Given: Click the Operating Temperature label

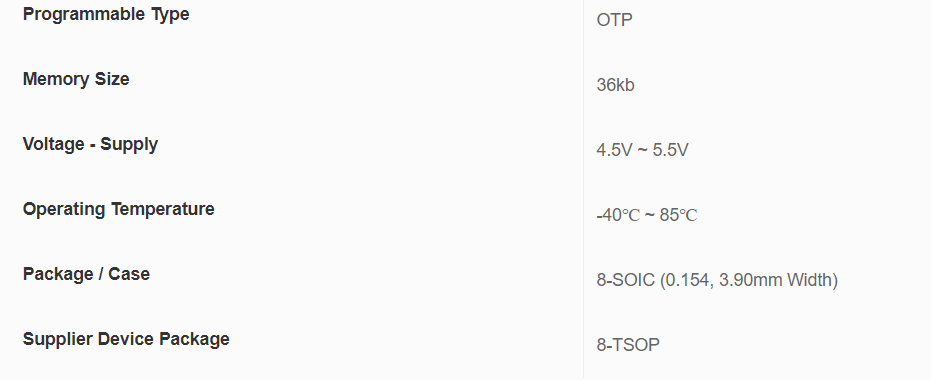Looking at the screenshot, I should click(x=119, y=210).
